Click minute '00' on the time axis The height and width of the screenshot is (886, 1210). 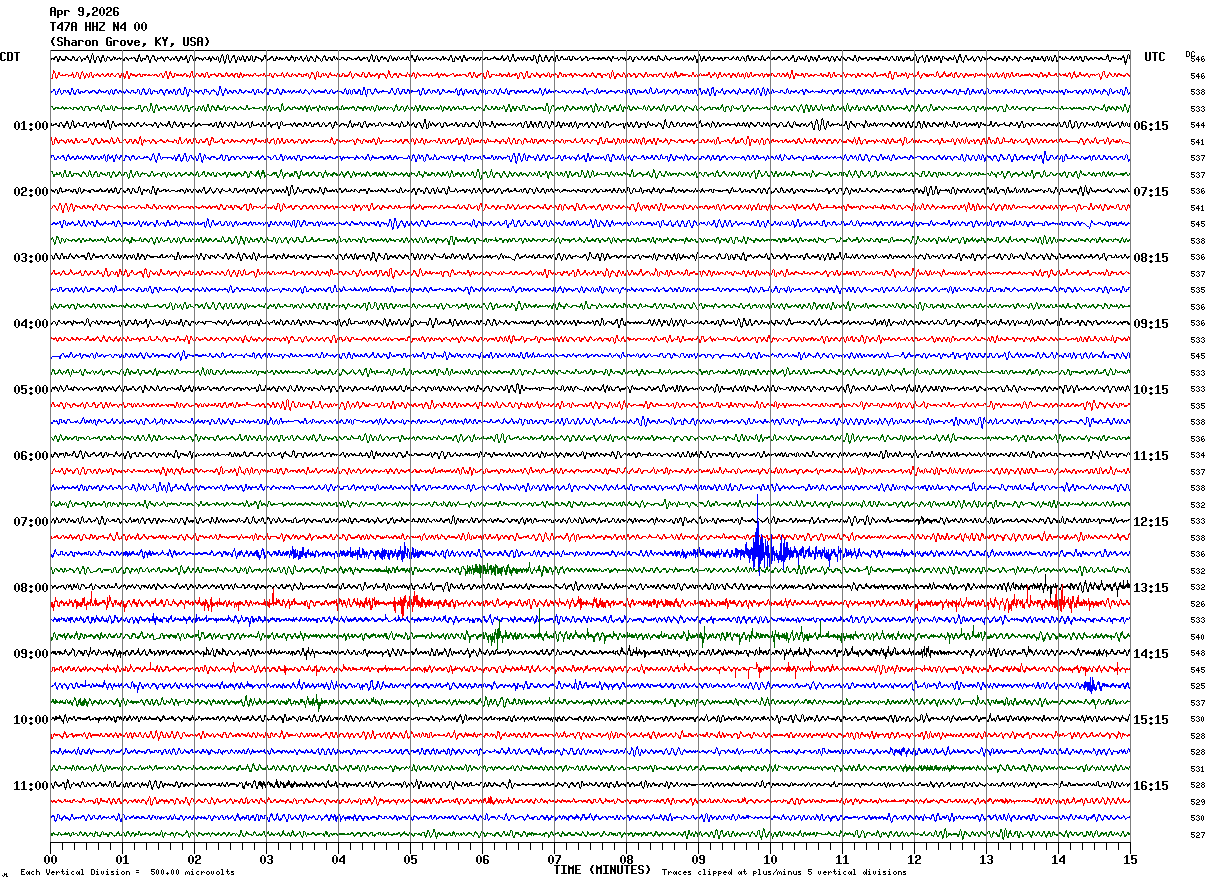tap(50, 859)
